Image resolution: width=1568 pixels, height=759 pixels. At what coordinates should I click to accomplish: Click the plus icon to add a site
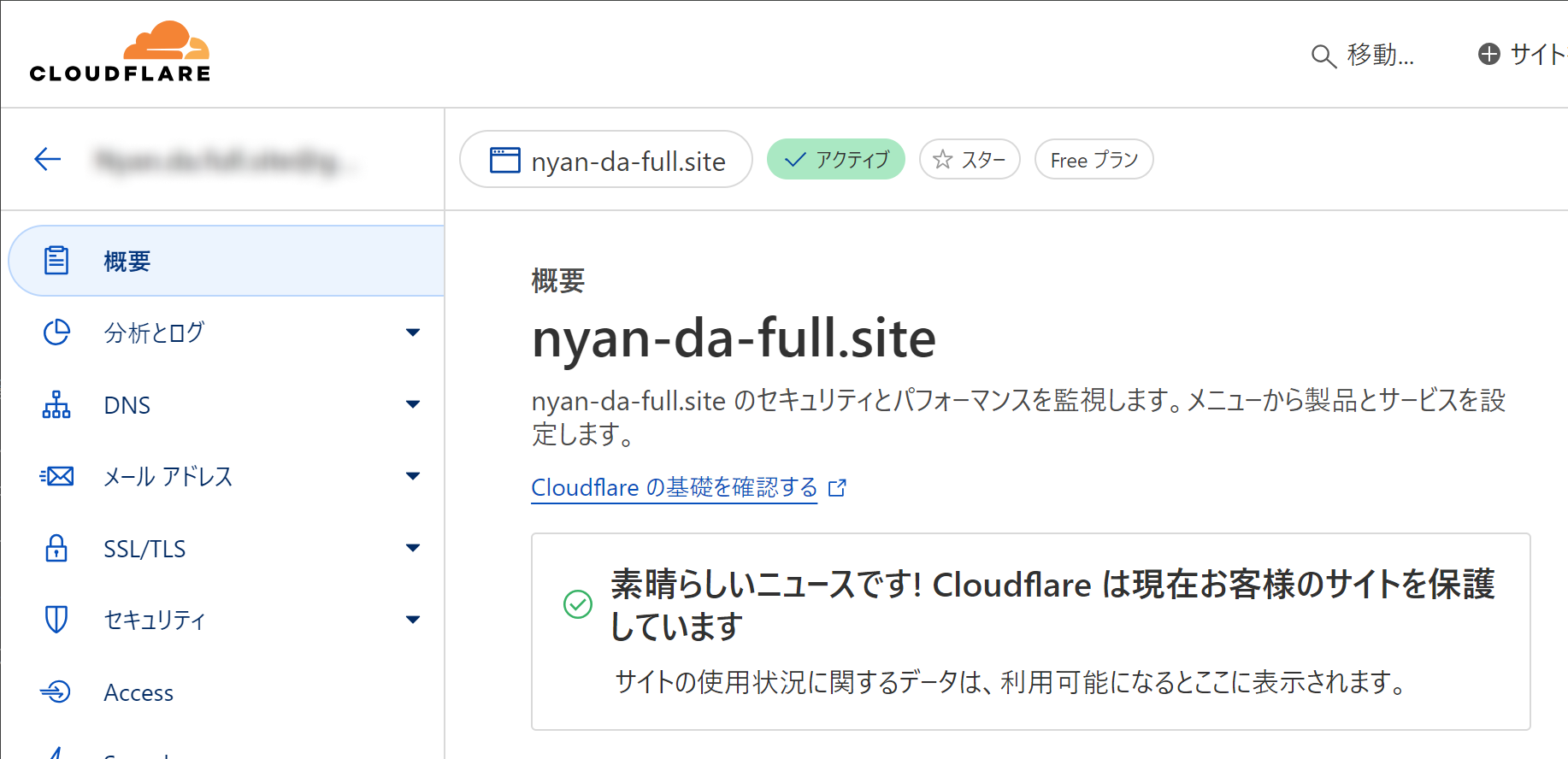point(1489,54)
